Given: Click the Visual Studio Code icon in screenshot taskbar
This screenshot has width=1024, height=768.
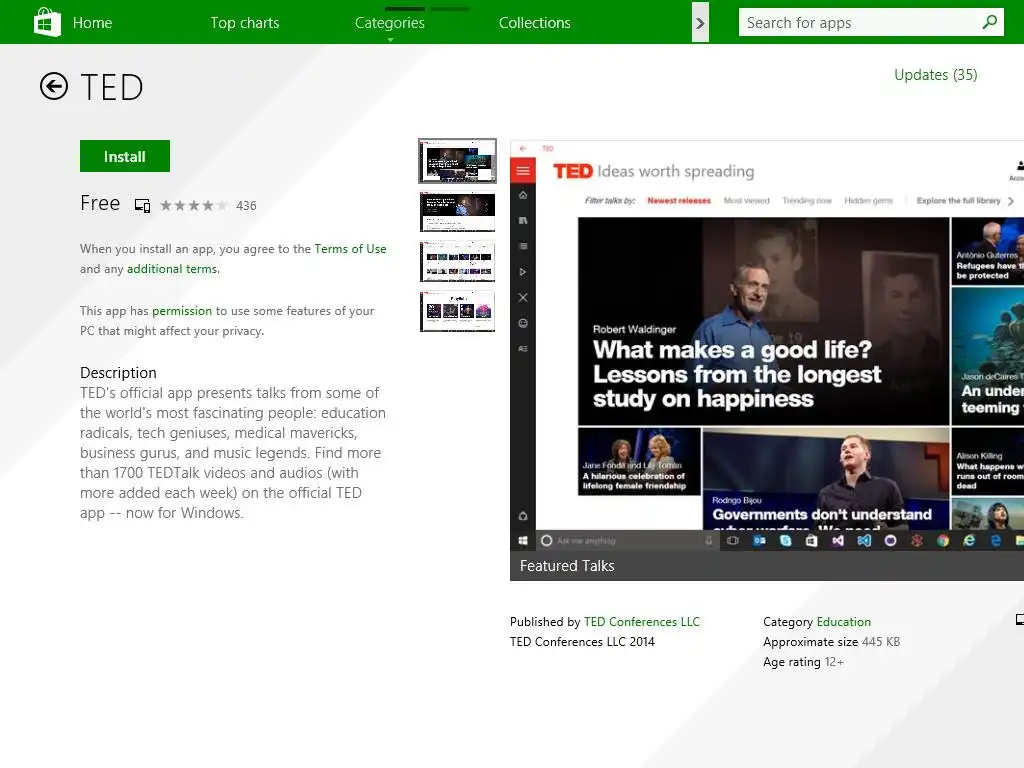Looking at the screenshot, I should [x=864, y=541].
